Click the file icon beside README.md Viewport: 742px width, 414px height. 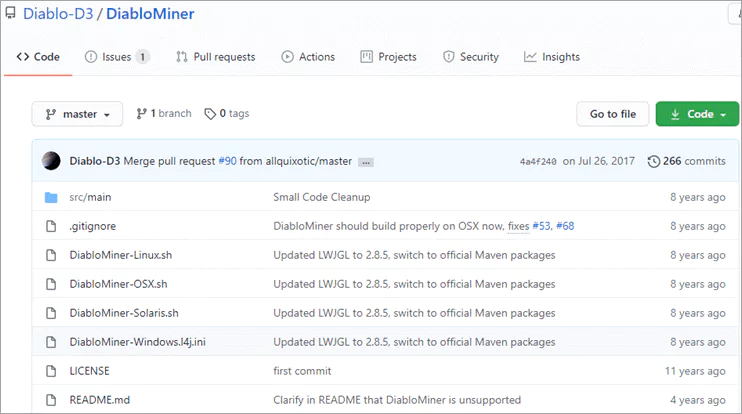pyautogui.click(x=51, y=400)
